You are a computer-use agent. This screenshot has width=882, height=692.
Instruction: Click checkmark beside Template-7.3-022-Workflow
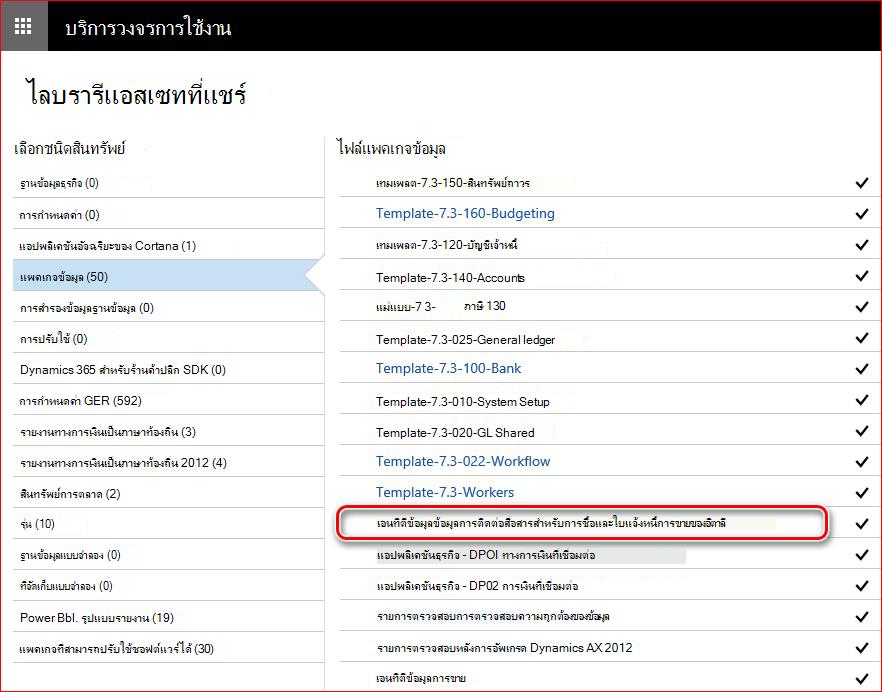coord(861,462)
